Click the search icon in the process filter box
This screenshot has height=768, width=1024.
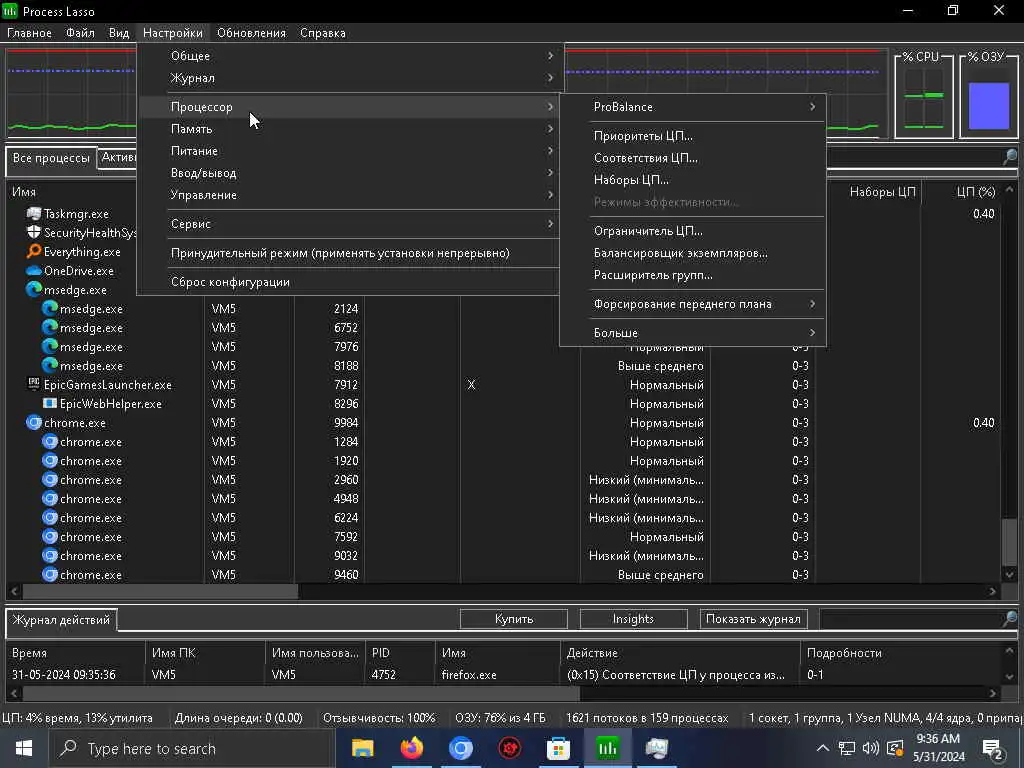tap(1010, 157)
